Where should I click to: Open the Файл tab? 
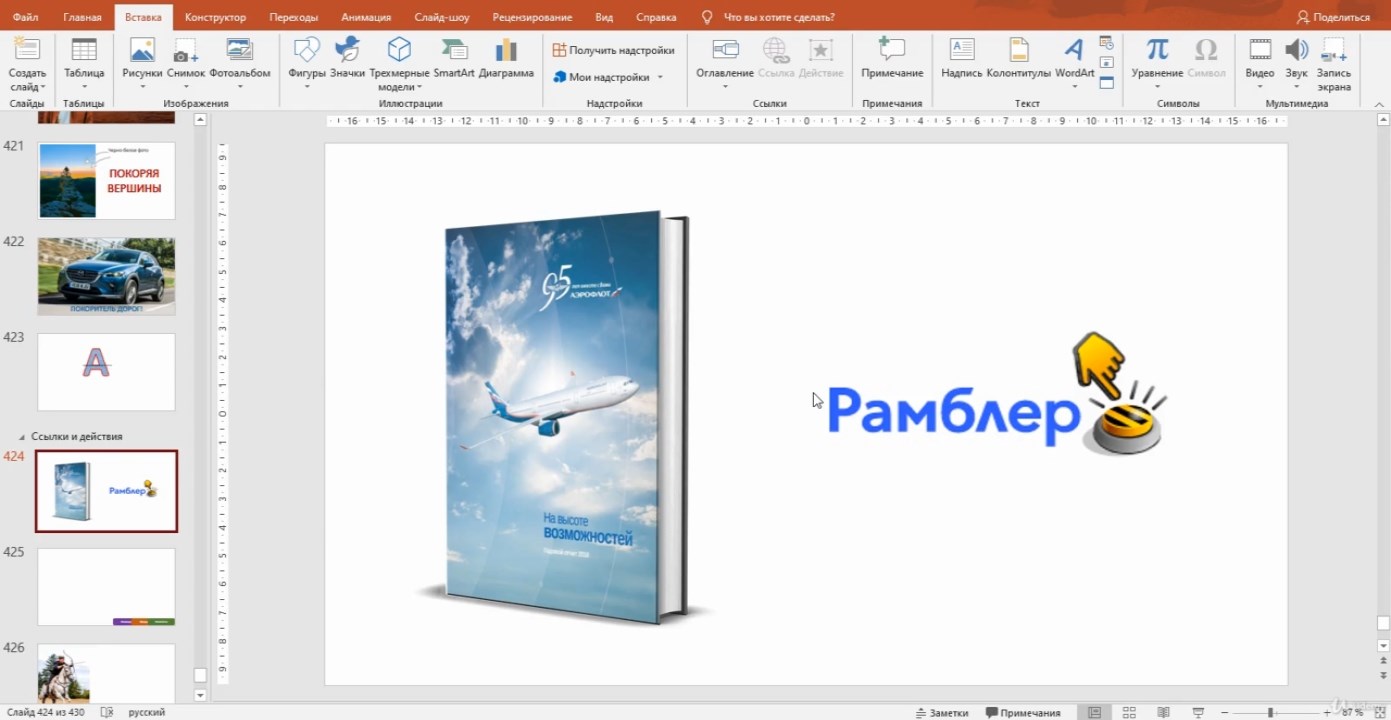(x=25, y=17)
